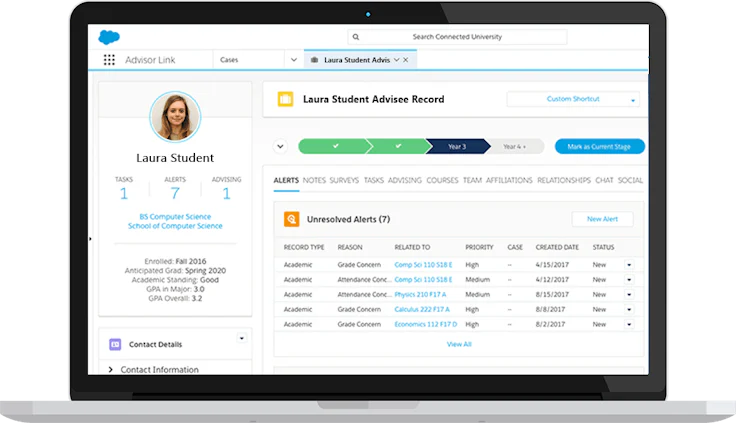Open row menu for 4/12/2017 alert
736x423 pixels.
[629, 280]
